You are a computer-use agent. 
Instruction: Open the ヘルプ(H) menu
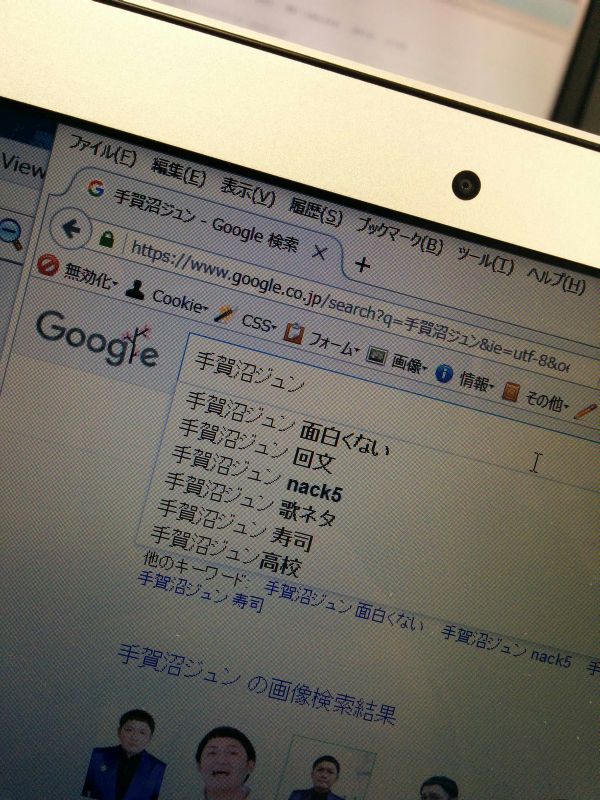click(x=556, y=279)
